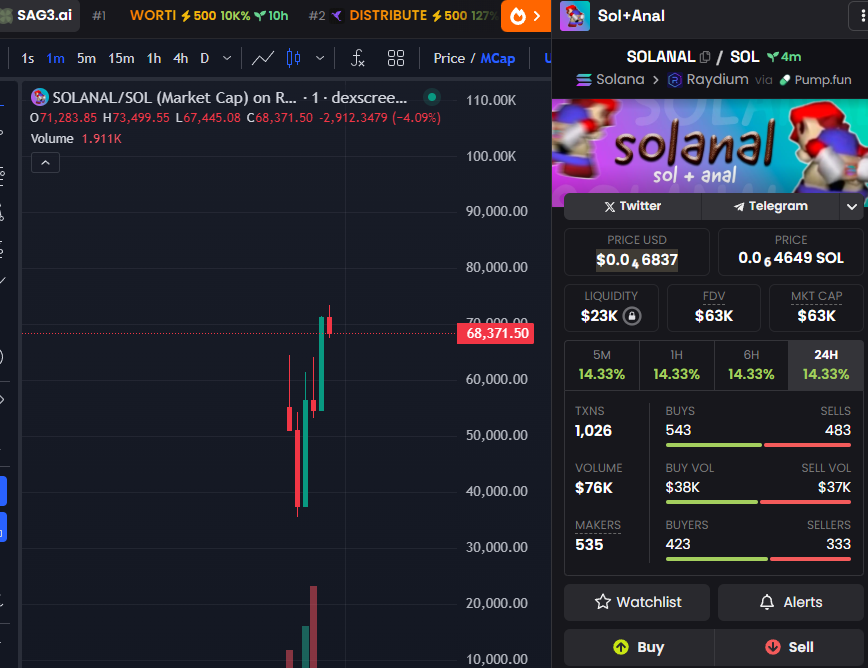Open Alerts for this token
Viewport: 868px width, 668px height.
click(x=790, y=602)
